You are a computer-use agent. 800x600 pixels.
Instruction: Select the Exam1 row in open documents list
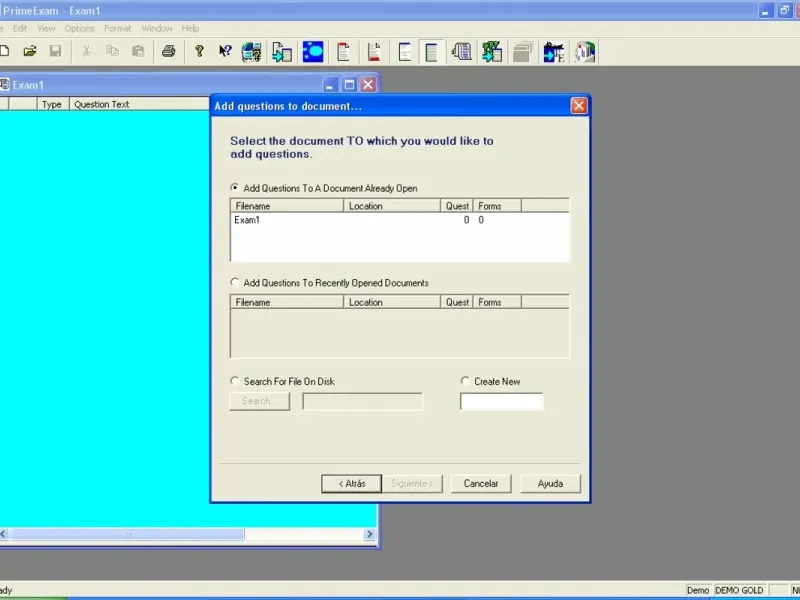pyautogui.click(x=399, y=220)
